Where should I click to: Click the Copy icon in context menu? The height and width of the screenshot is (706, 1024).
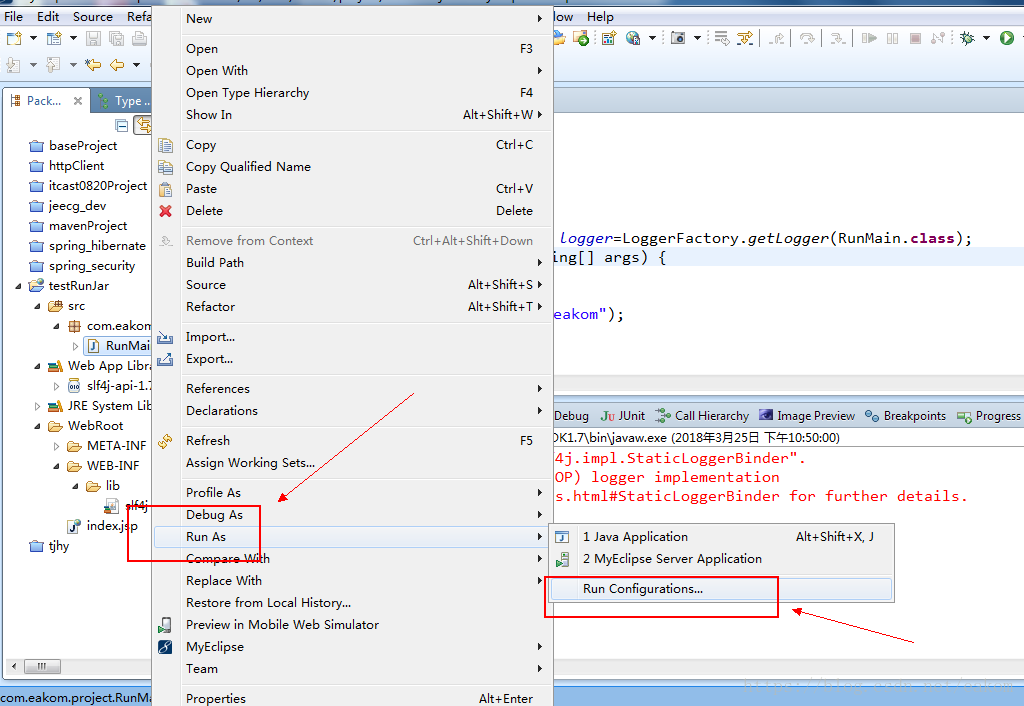click(166, 145)
